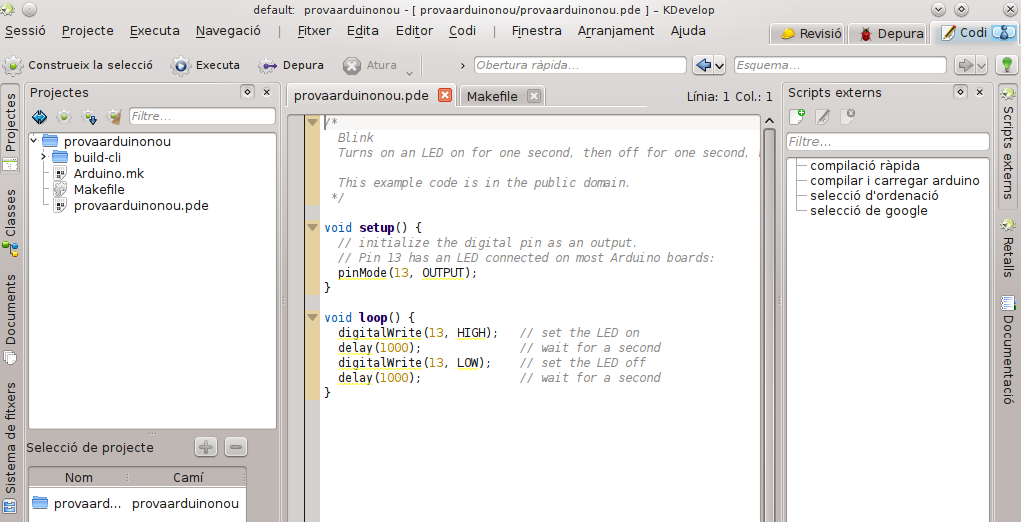Select compilació ràpida script
This screenshot has height=522, width=1021.
865,166
